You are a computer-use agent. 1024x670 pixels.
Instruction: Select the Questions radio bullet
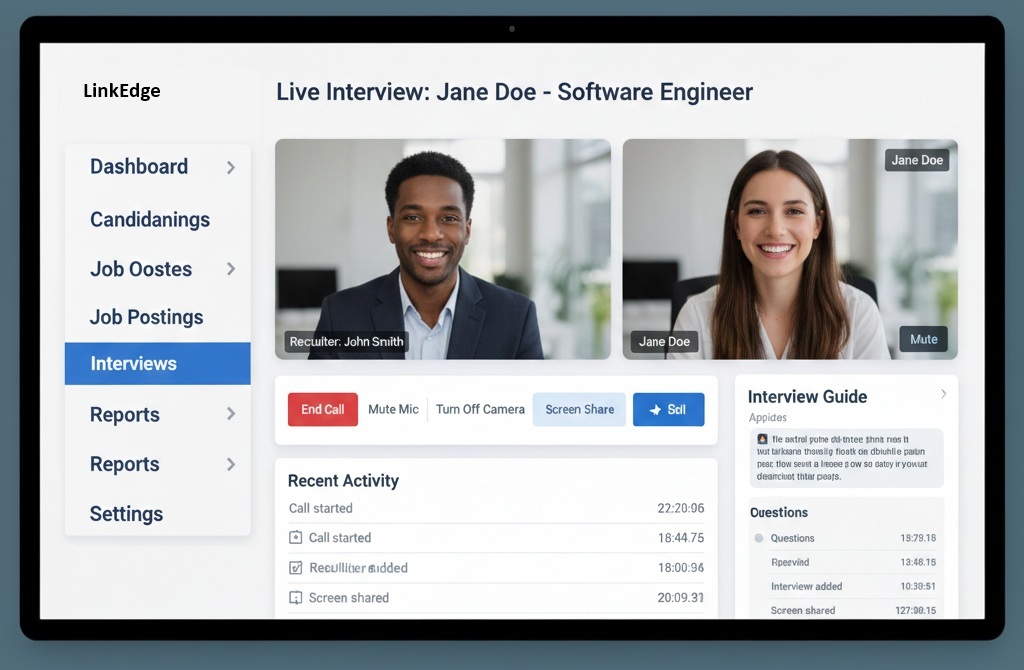click(759, 538)
